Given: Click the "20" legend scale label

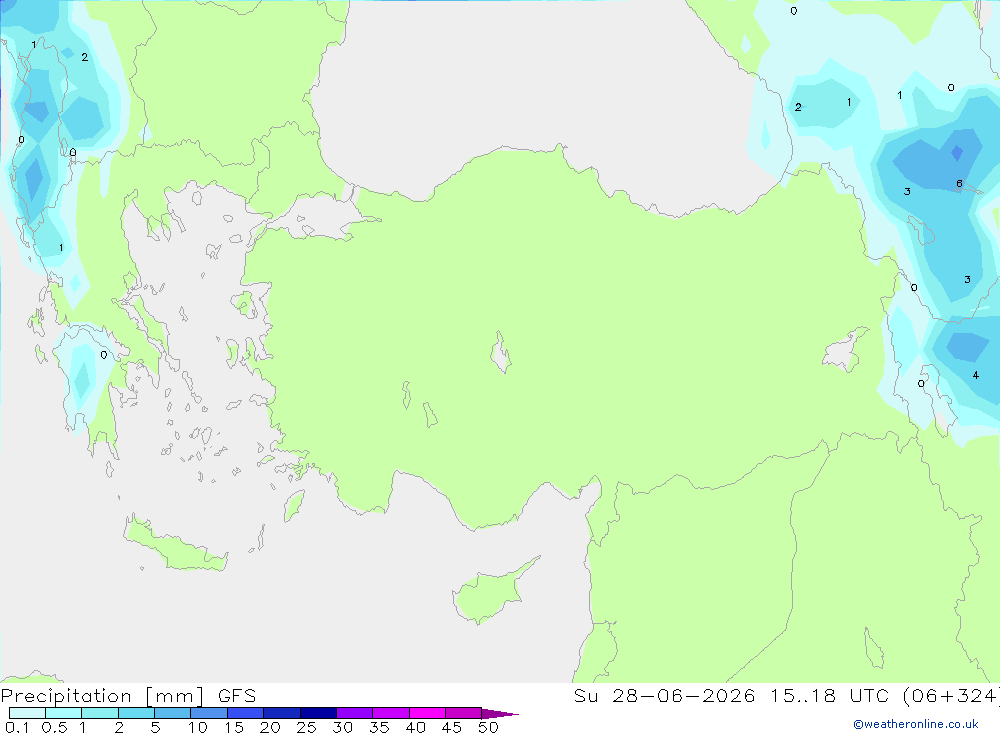Looking at the screenshot, I should tap(270, 727).
